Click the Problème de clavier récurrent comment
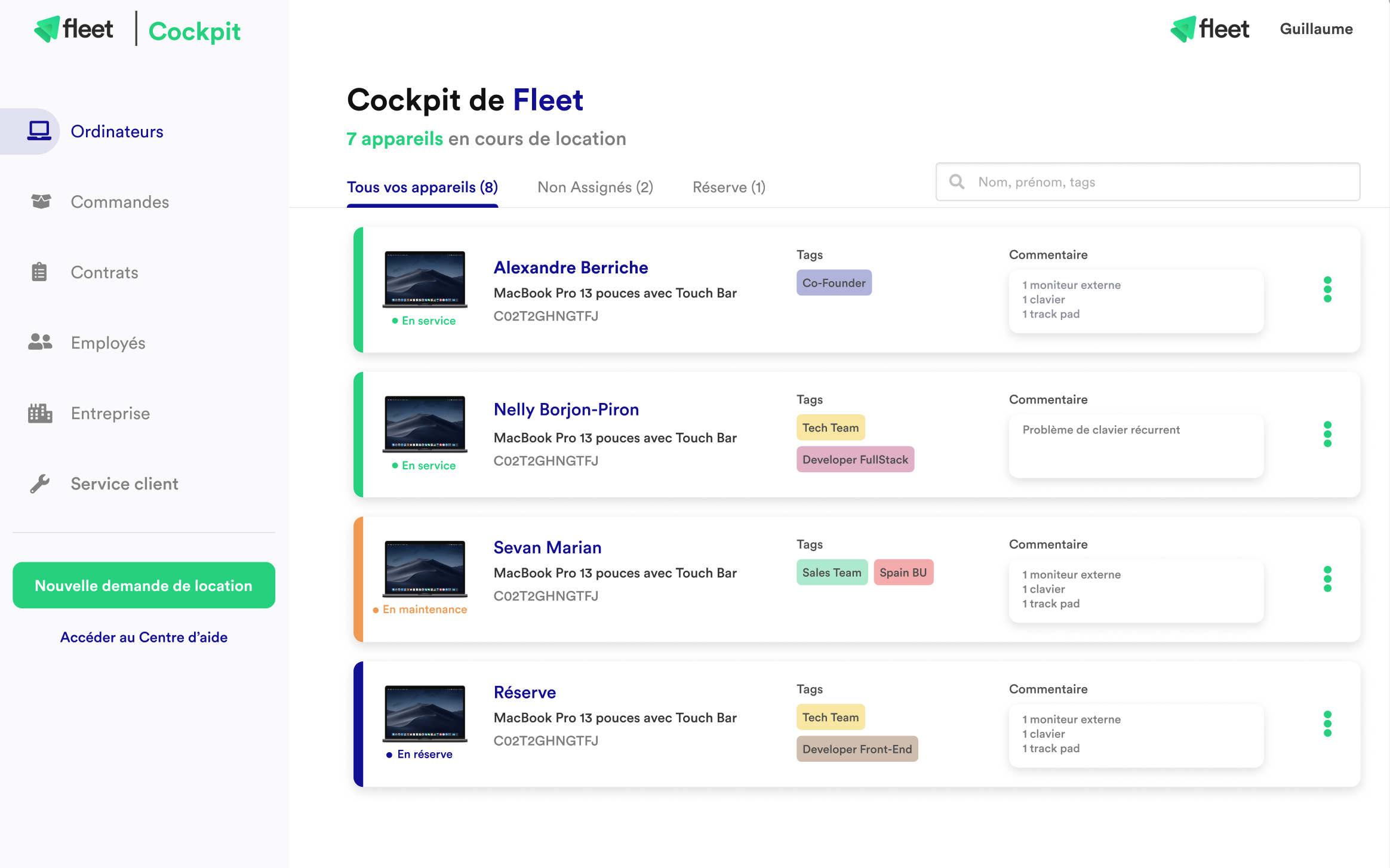The width and height of the screenshot is (1390, 868). tap(1136, 445)
